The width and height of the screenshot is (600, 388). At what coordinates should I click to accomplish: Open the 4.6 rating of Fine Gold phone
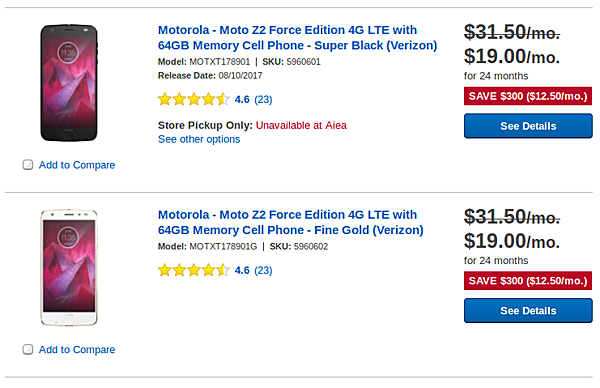coord(242,270)
